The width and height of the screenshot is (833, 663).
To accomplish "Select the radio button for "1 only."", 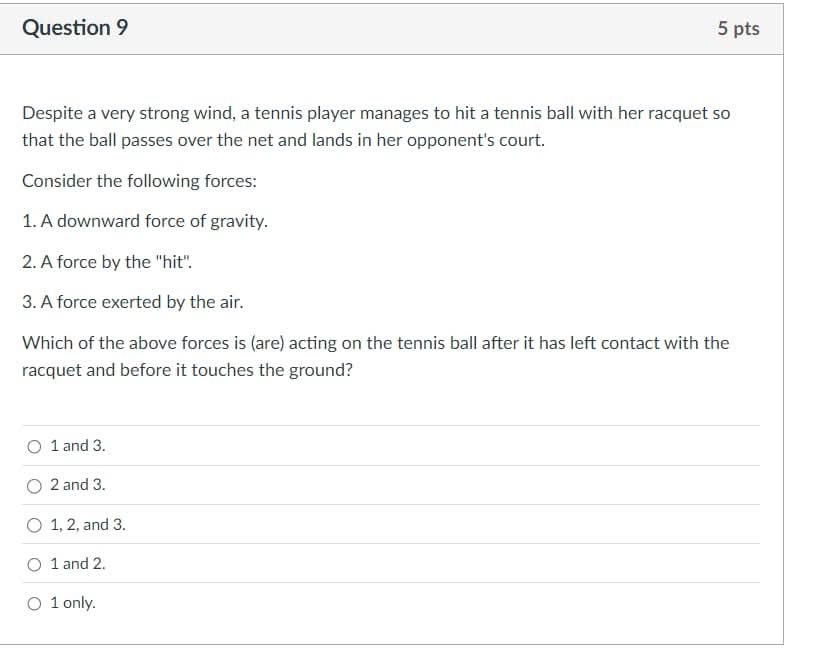I will click(34, 602).
